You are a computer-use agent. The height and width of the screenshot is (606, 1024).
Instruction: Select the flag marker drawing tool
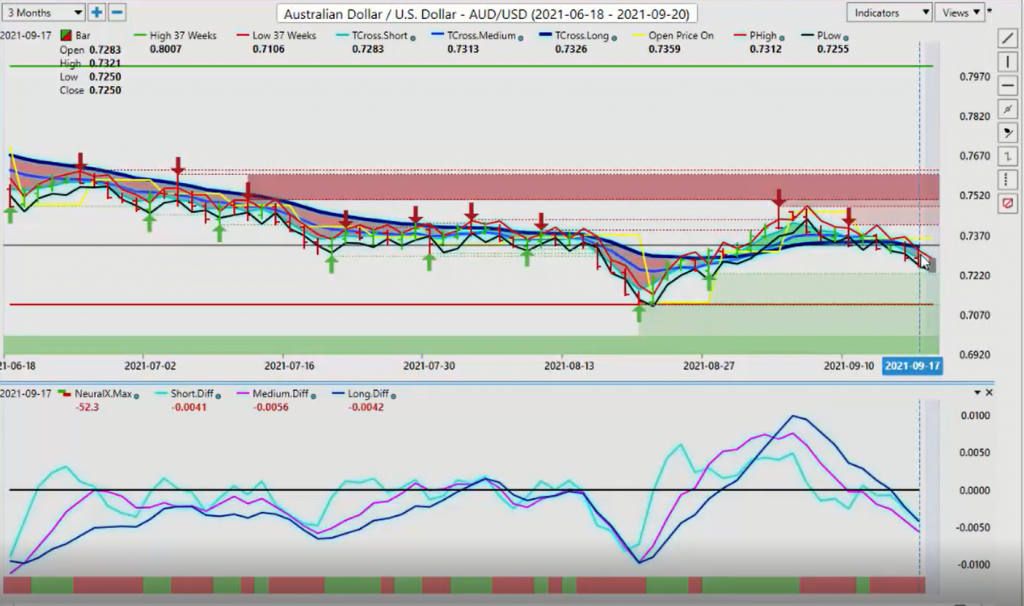1008,133
